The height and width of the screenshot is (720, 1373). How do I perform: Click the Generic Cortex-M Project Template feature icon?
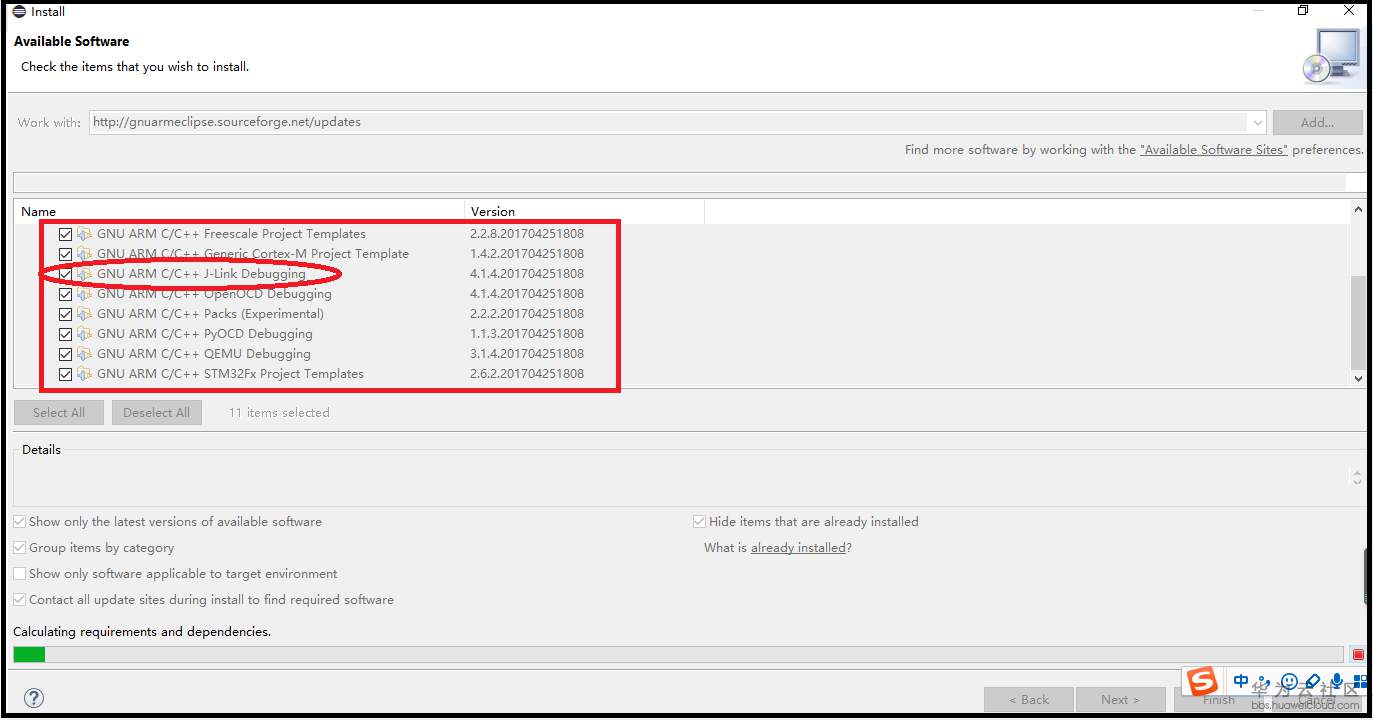(x=84, y=254)
